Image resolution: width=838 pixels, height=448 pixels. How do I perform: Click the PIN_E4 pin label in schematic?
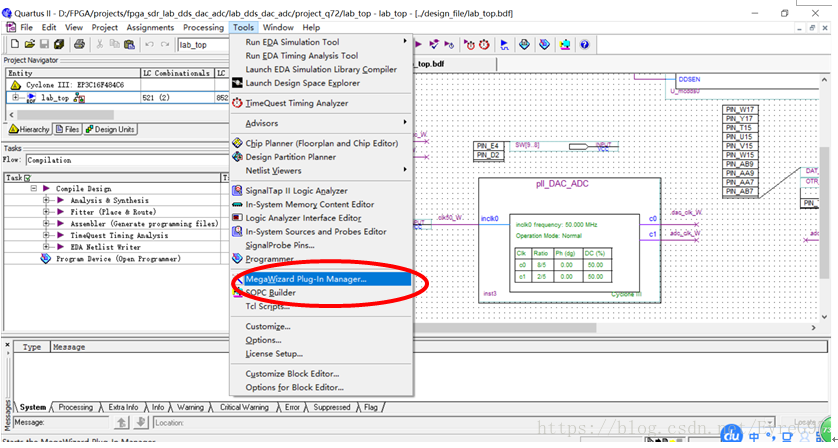488,146
